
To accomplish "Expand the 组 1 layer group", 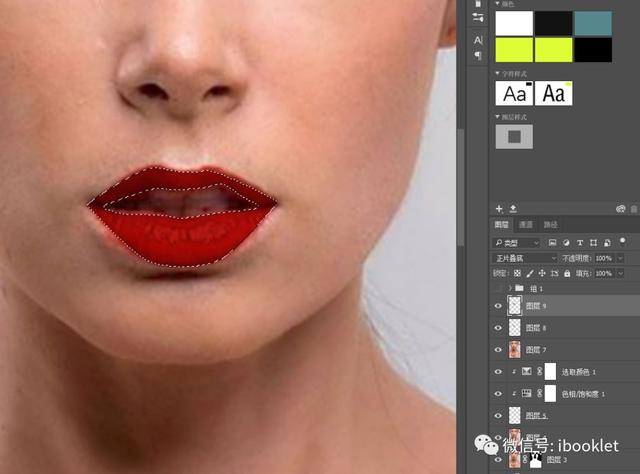I will 510,289.
